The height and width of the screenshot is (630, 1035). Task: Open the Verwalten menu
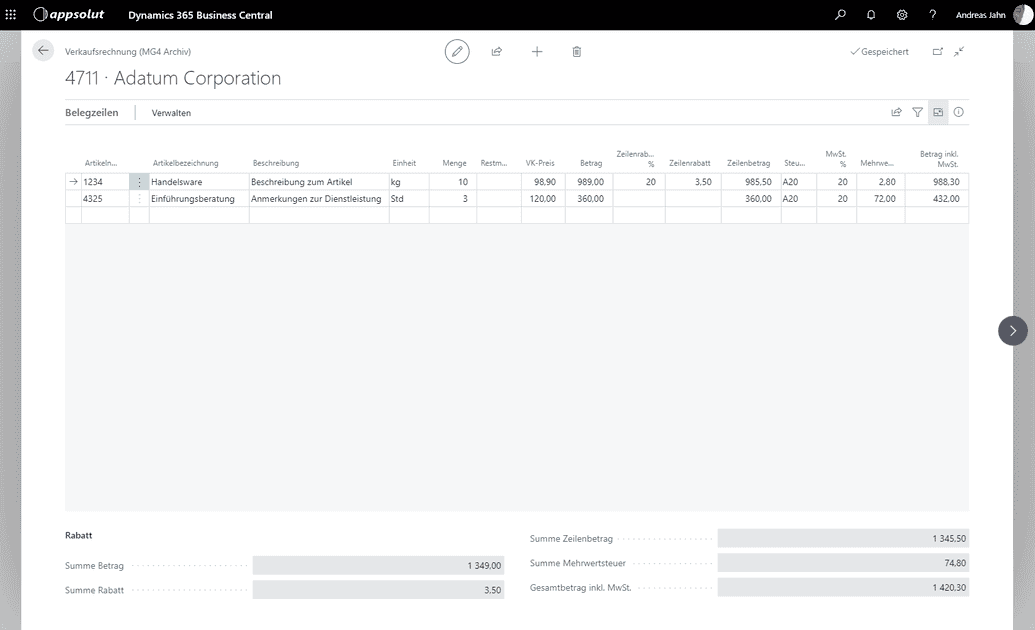point(171,113)
